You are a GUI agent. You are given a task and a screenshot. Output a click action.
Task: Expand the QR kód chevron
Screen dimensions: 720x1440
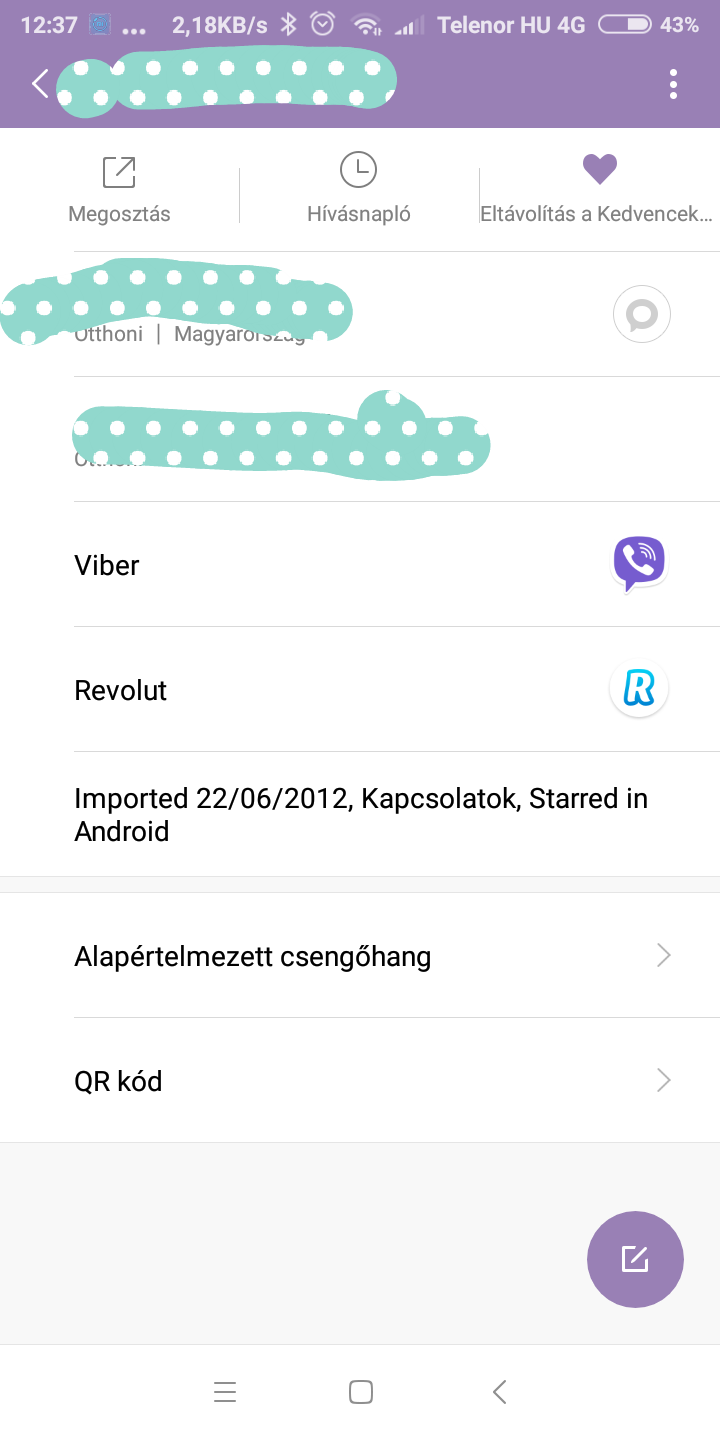(663, 1080)
